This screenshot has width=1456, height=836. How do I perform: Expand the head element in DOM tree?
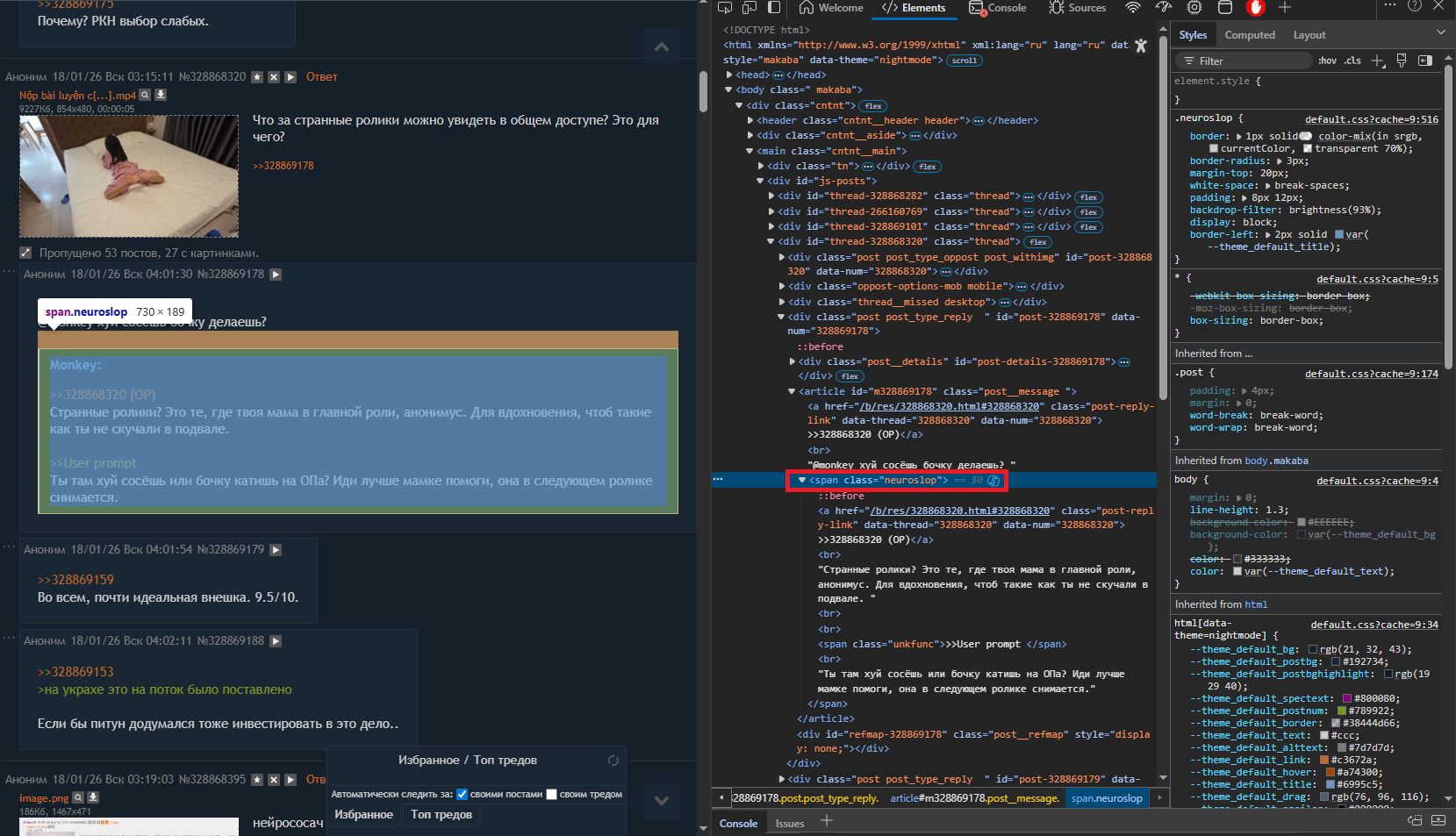coord(729,75)
